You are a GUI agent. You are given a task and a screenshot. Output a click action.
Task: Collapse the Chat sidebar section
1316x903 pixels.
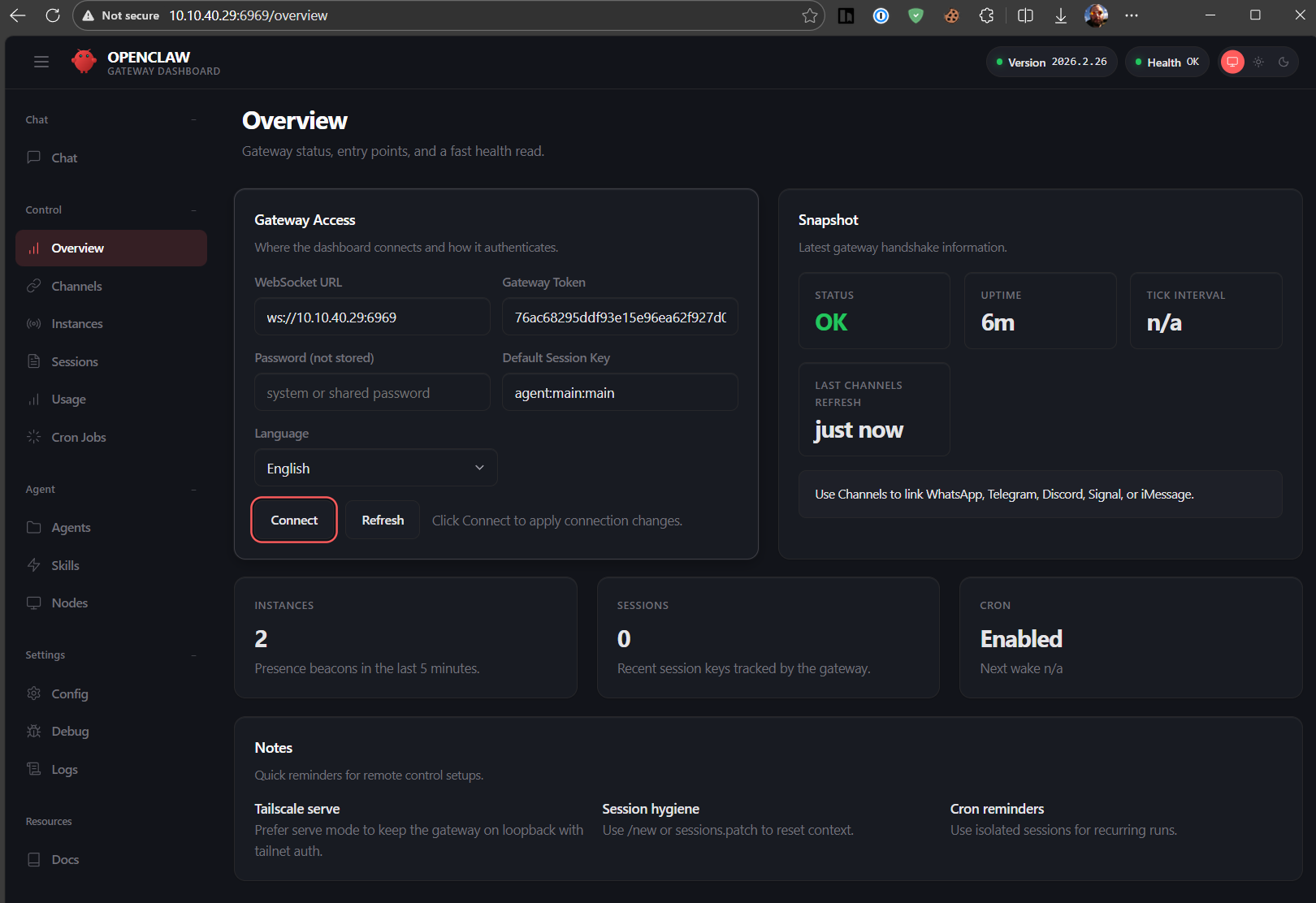click(x=193, y=119)
